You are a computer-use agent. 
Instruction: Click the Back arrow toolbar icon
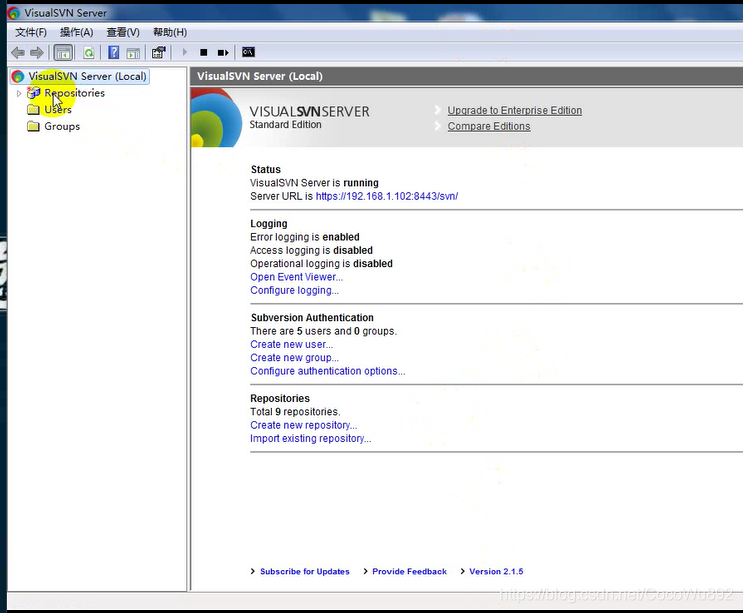18,53
